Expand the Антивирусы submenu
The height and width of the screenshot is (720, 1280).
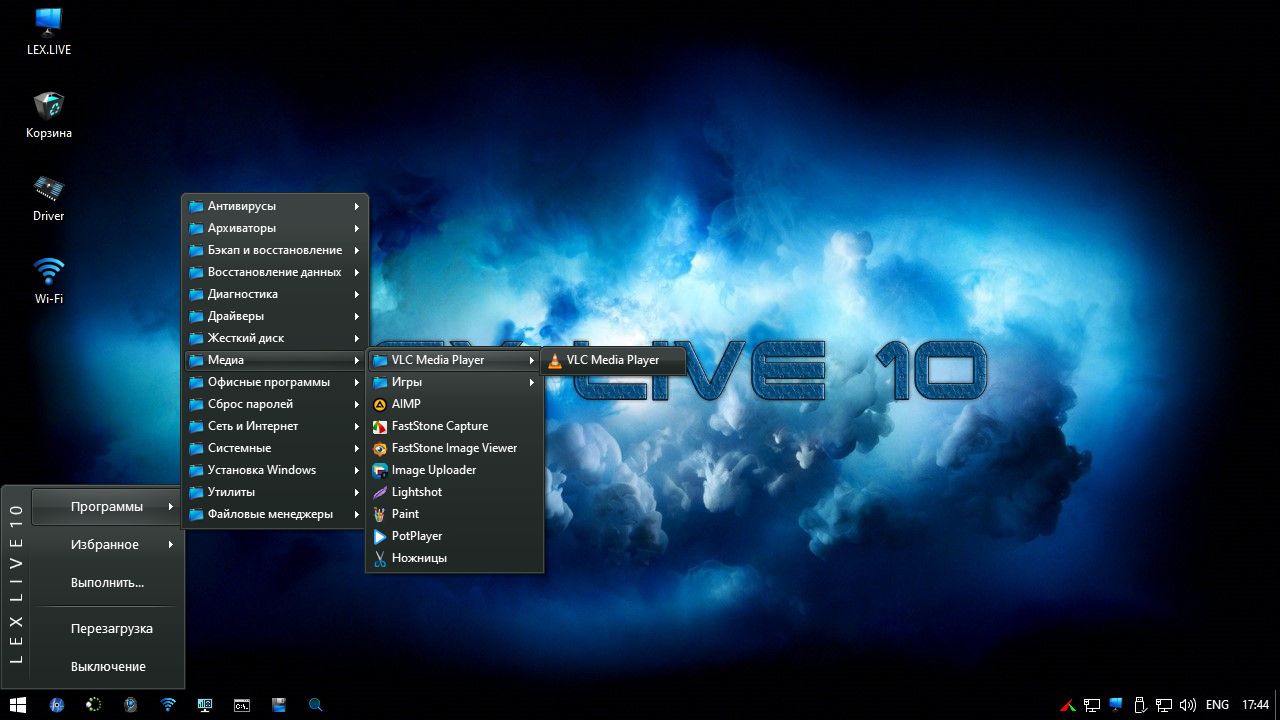[x=275, y=206]
